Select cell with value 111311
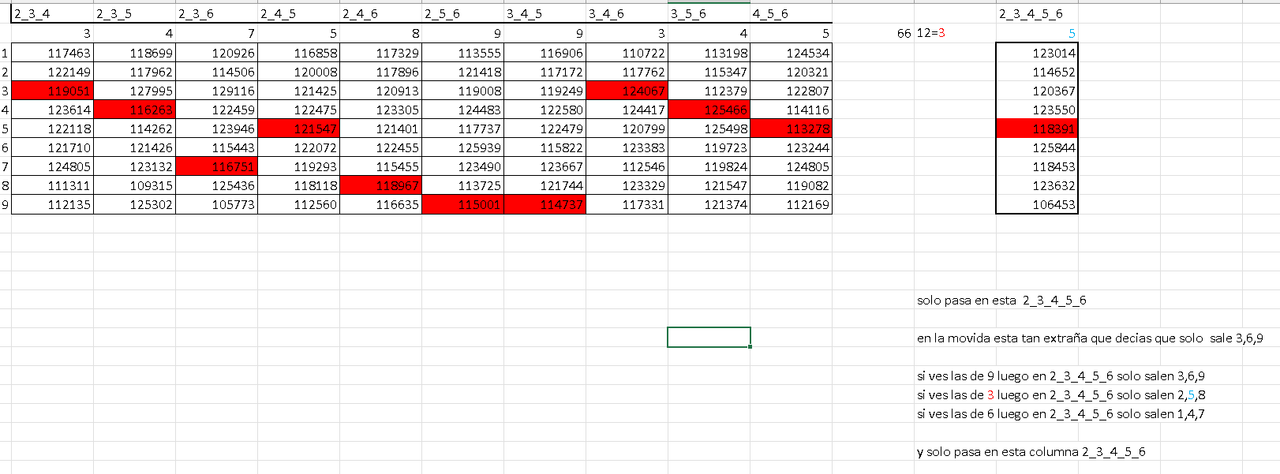The width and height of the screenshot is (1280, 474). [53, 185]
